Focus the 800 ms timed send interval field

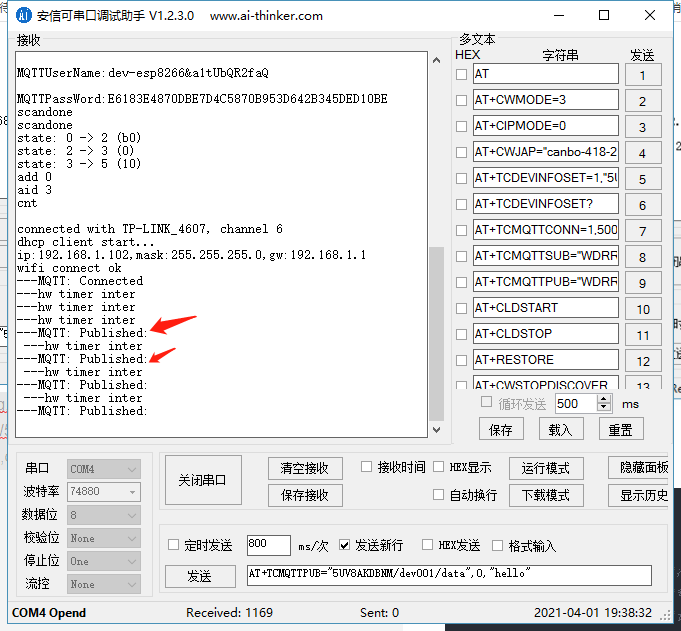pyautogui.click(x=268, y=545)
